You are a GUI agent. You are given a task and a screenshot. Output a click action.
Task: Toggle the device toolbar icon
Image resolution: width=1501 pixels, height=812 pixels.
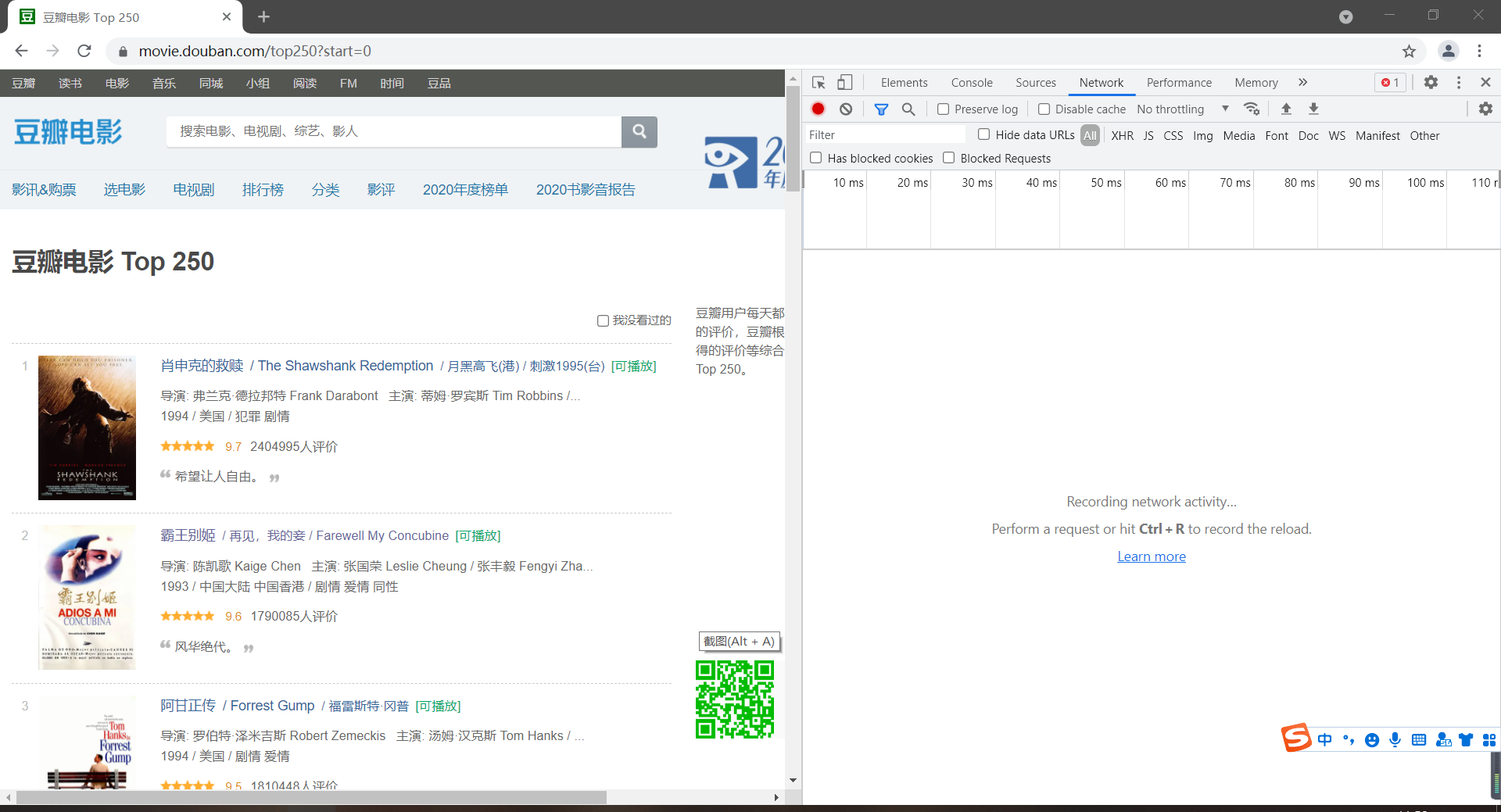pyautogui.click(x=844, y=83)
